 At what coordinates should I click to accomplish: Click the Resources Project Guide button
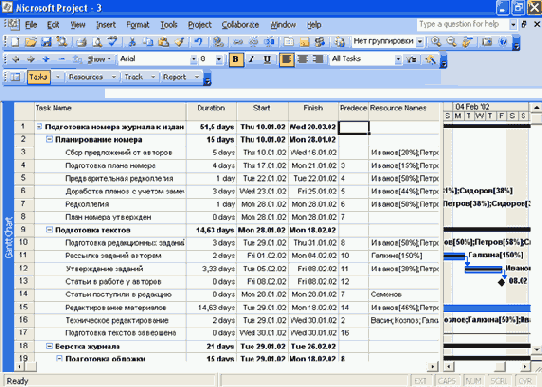click(x=86, y=77)
